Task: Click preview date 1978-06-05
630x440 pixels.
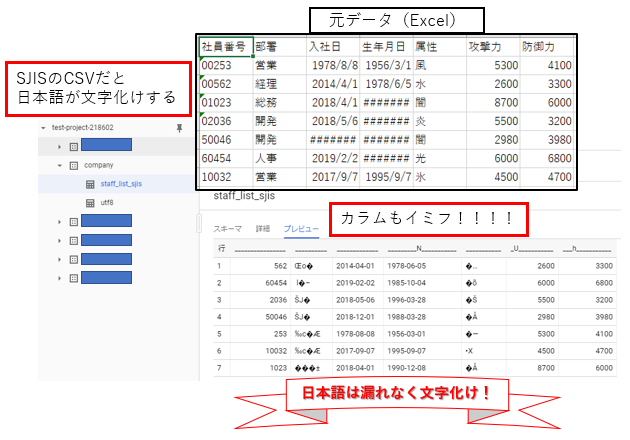Action: (x=407, y=266)
